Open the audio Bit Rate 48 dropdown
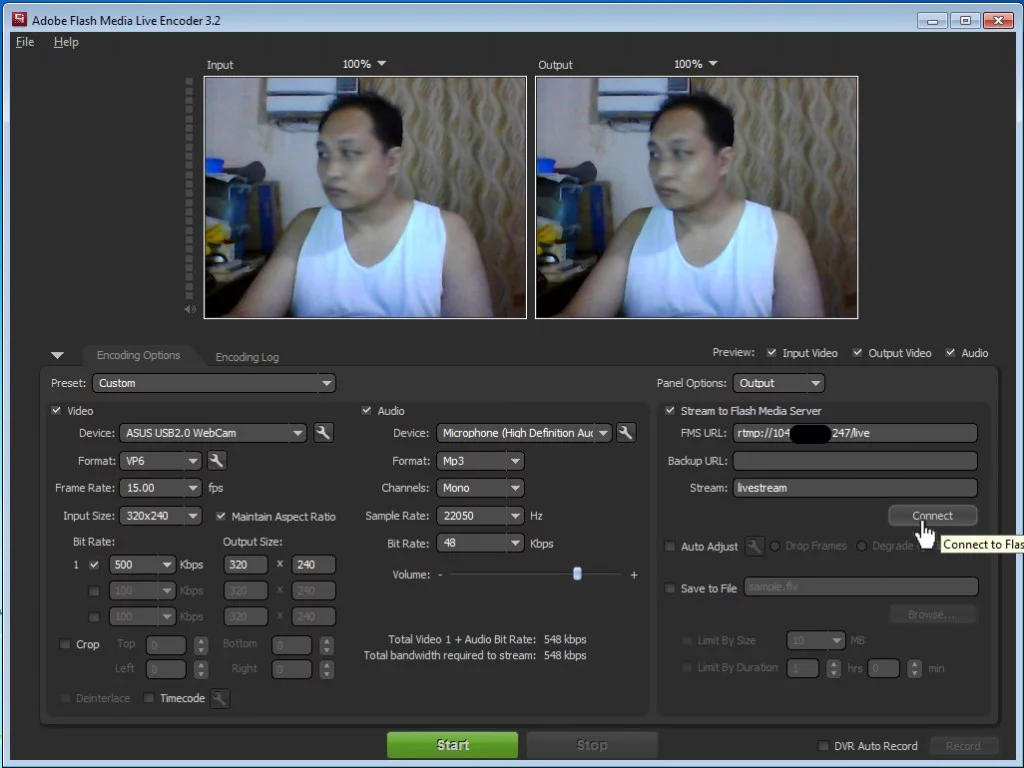1024x768 pixels. pos(480,543)
